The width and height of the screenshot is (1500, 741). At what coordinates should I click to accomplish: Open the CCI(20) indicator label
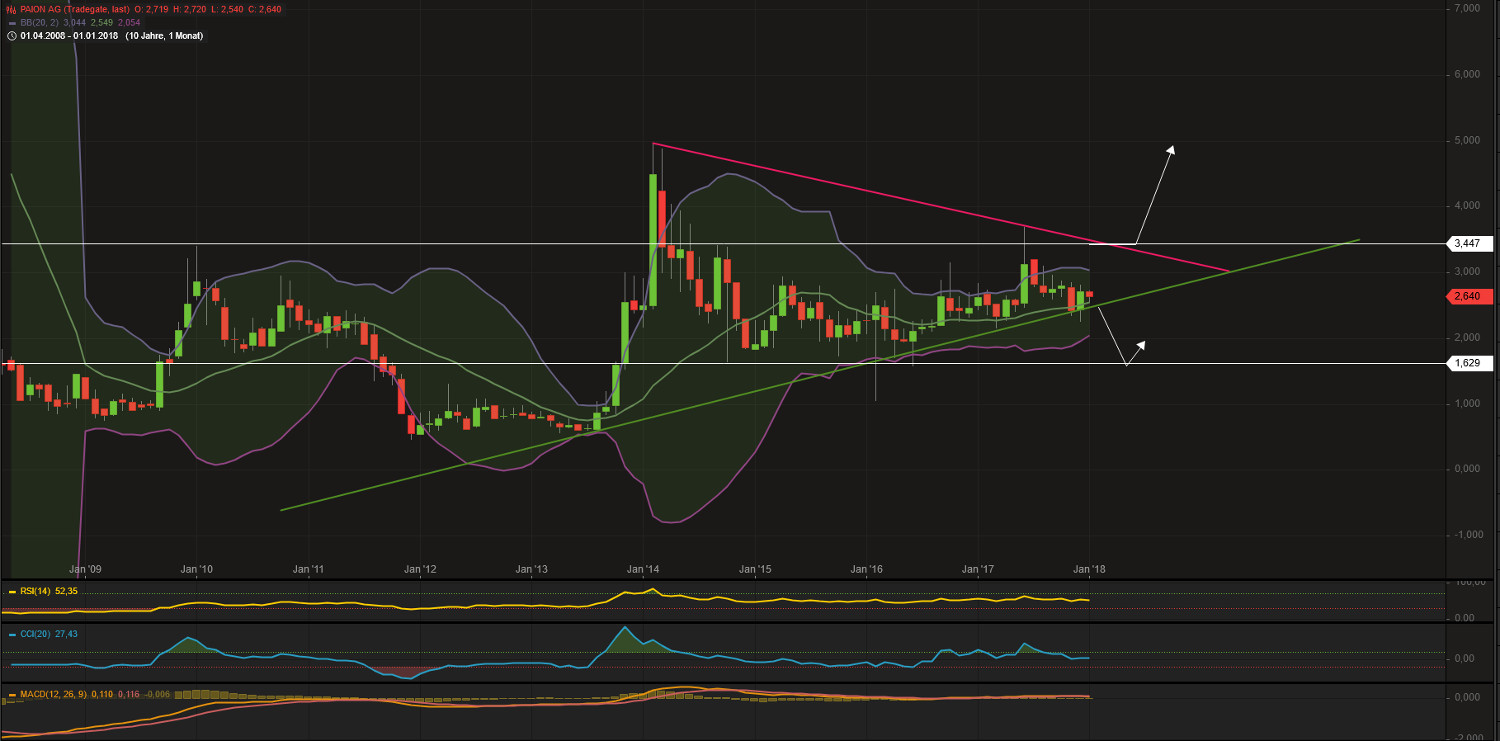pyautogui.click(x=36, y=634)
